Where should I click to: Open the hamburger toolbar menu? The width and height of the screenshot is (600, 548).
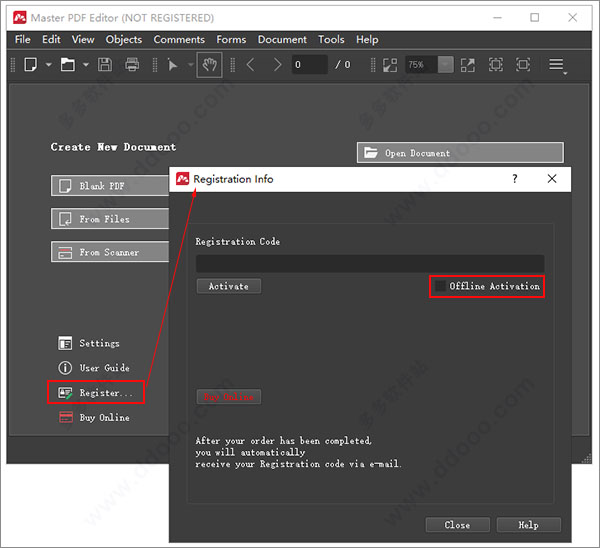tap(556, 65)
